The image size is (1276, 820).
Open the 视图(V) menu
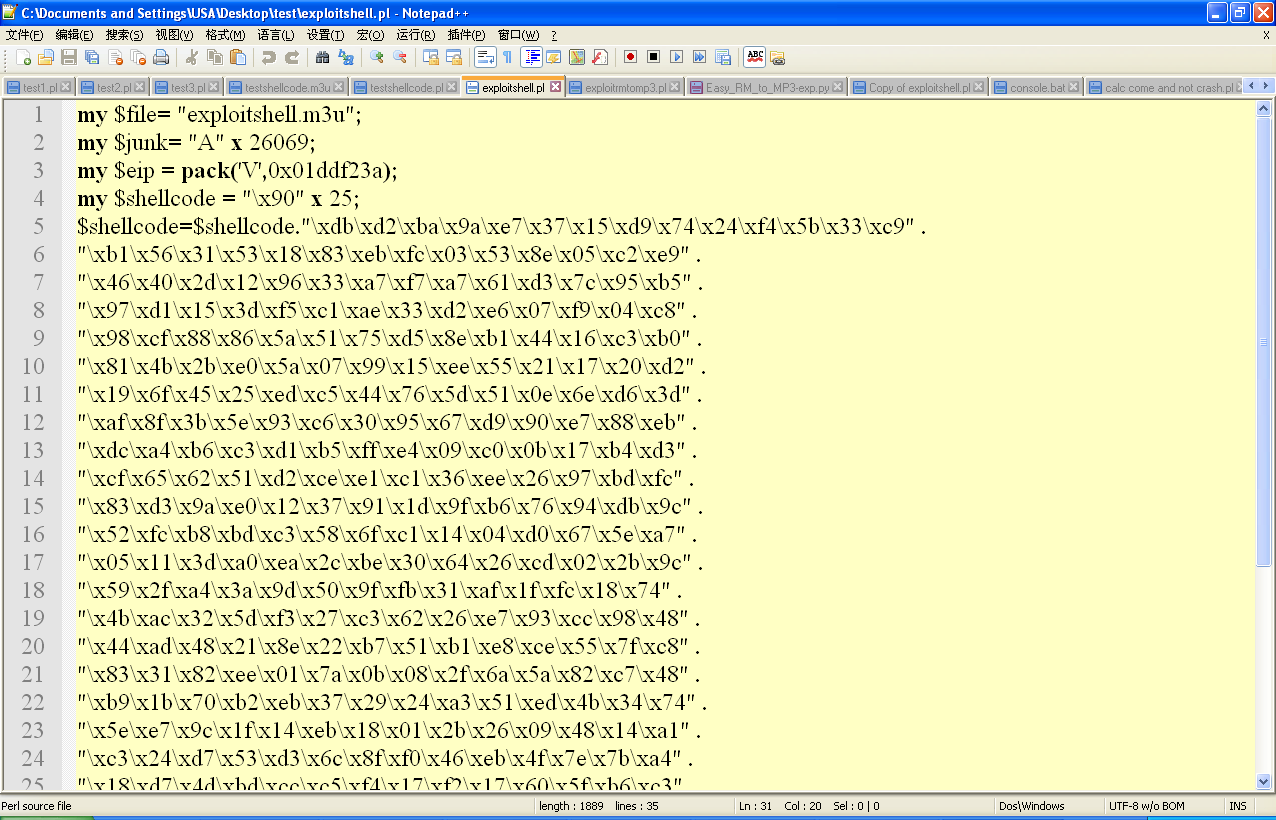(x=175, y=35)
